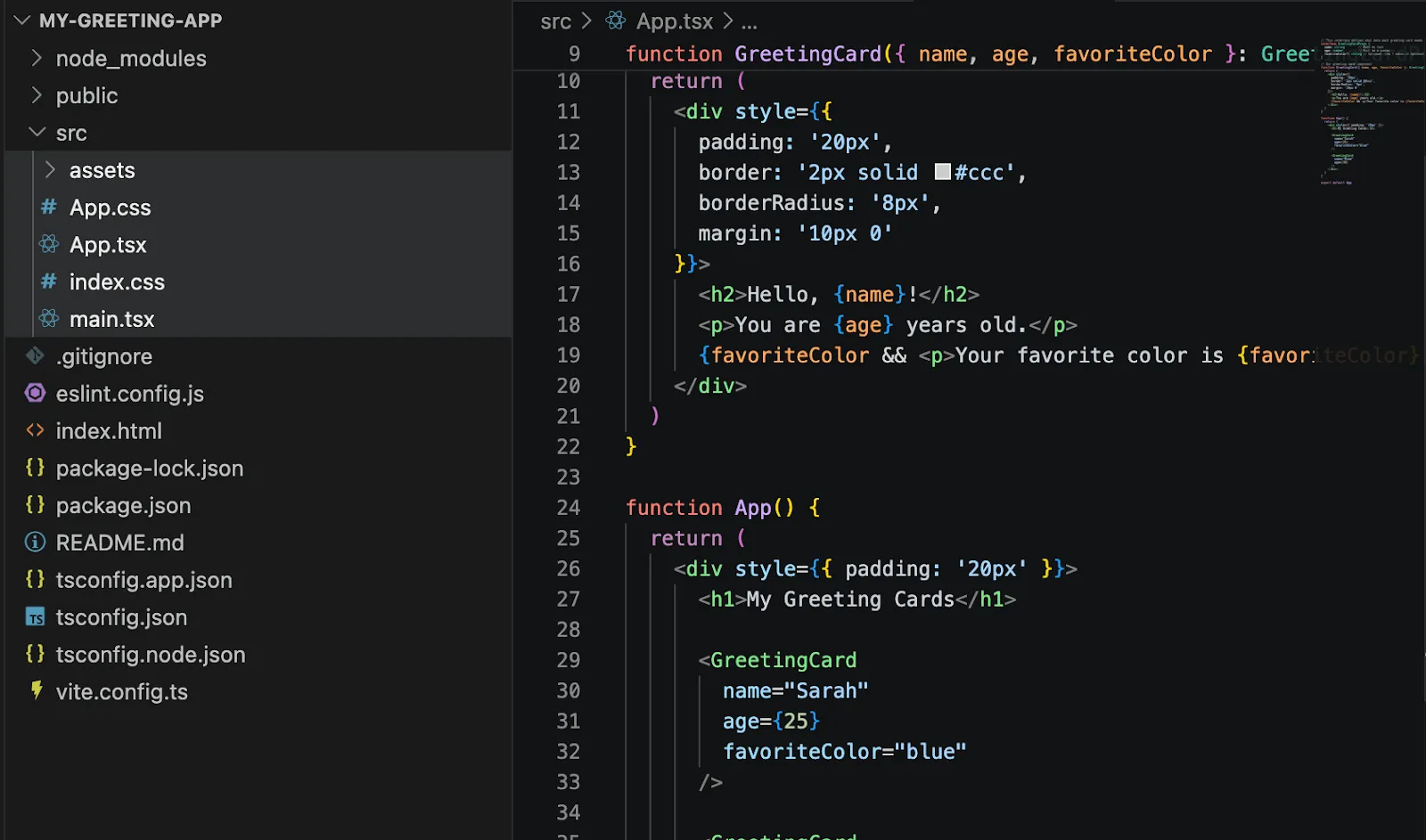Open the #ccc color swatch picker
Viewport: 1426px width, 840px height.
[x=943, y=172]
